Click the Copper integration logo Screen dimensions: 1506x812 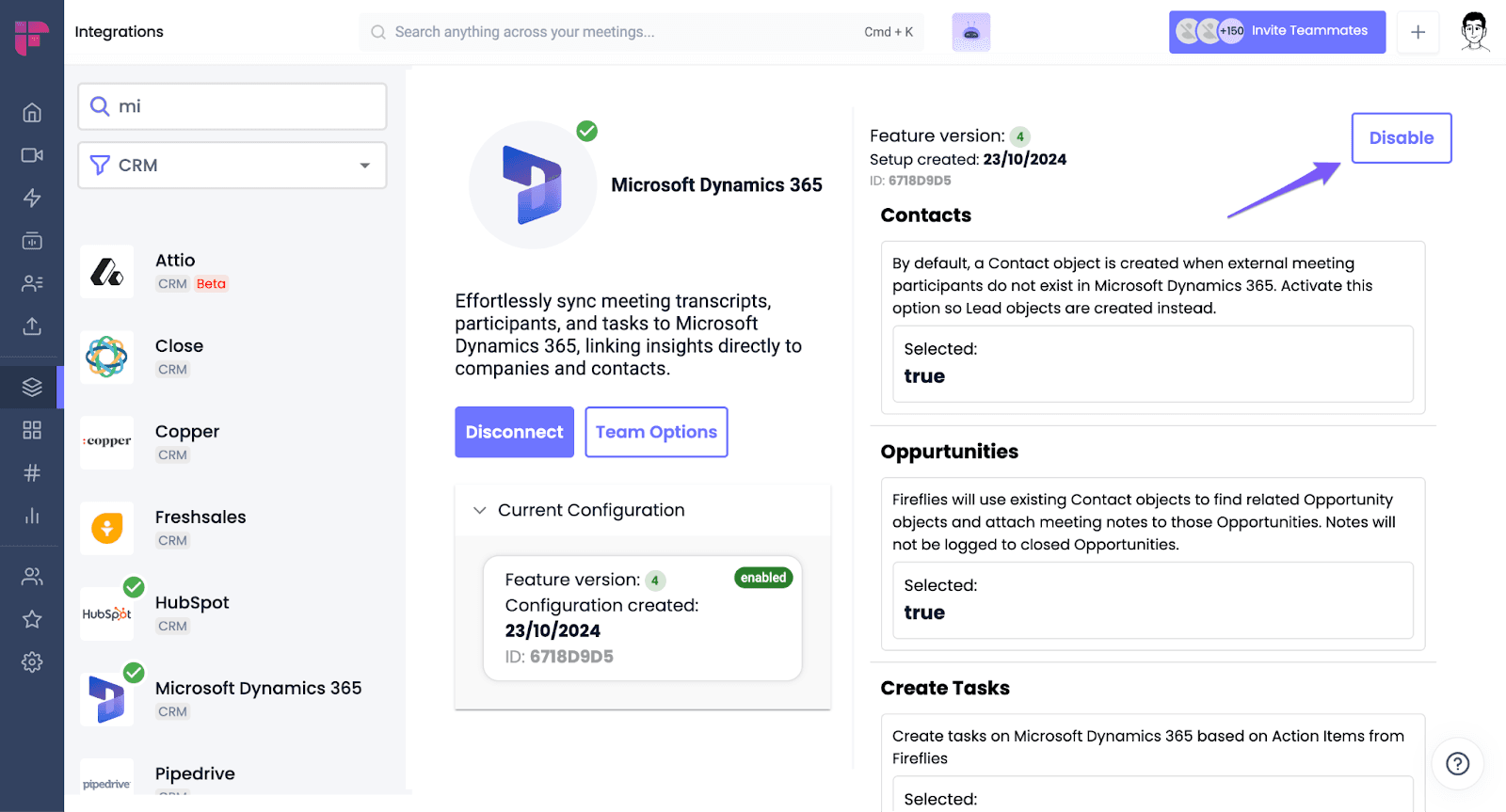tap(106, 442)
